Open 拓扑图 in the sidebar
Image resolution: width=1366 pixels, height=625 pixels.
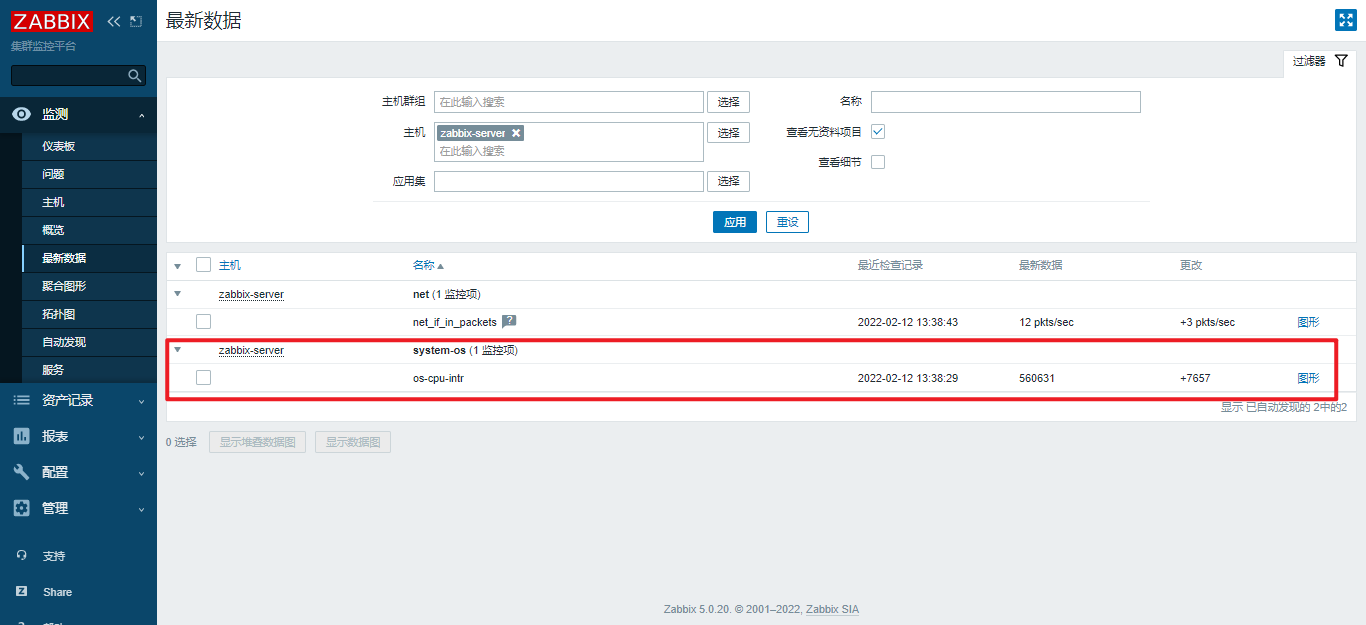pyautogui.click(x=89, y=314)
